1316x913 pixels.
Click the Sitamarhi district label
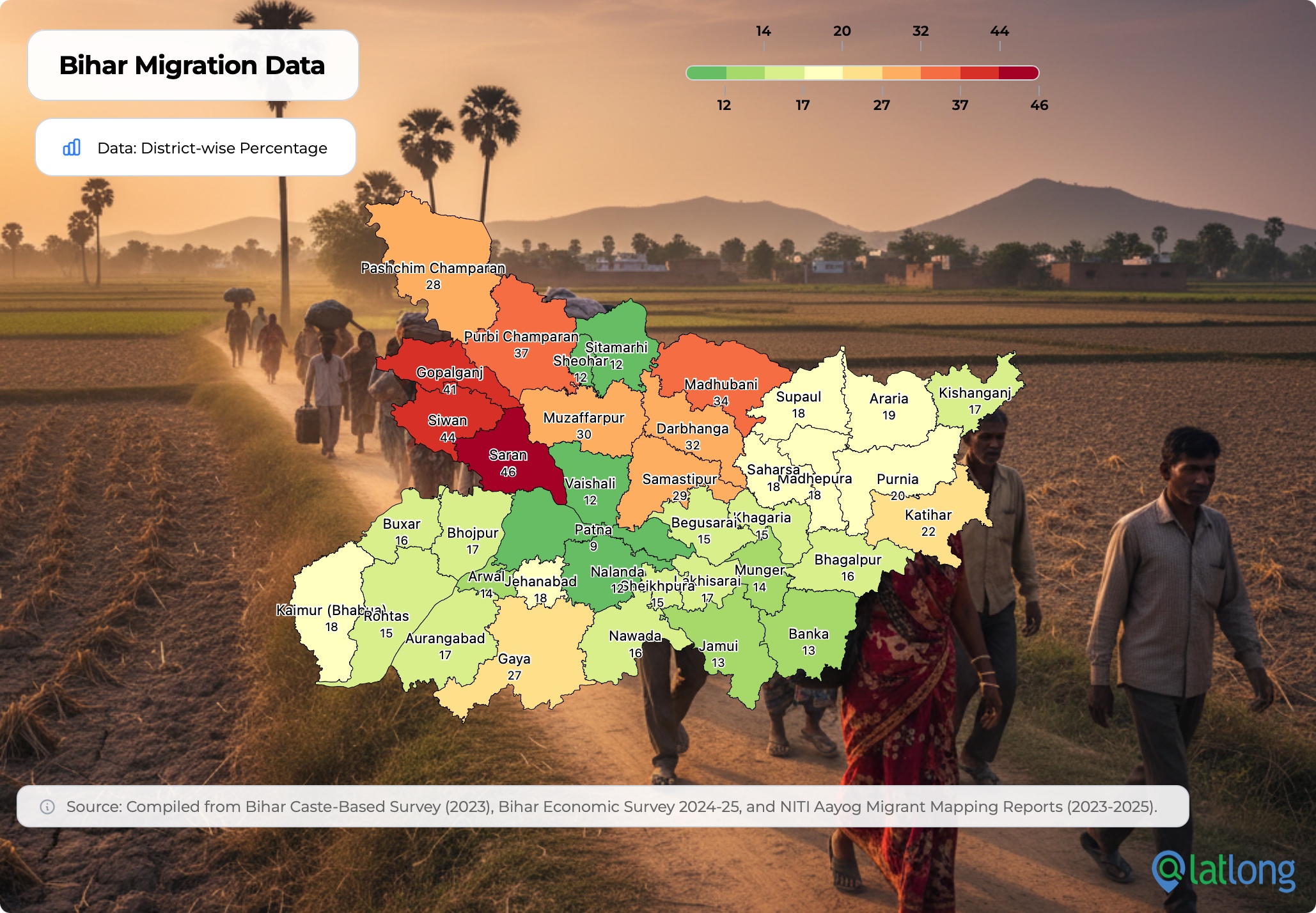click(x=616, y=347)
